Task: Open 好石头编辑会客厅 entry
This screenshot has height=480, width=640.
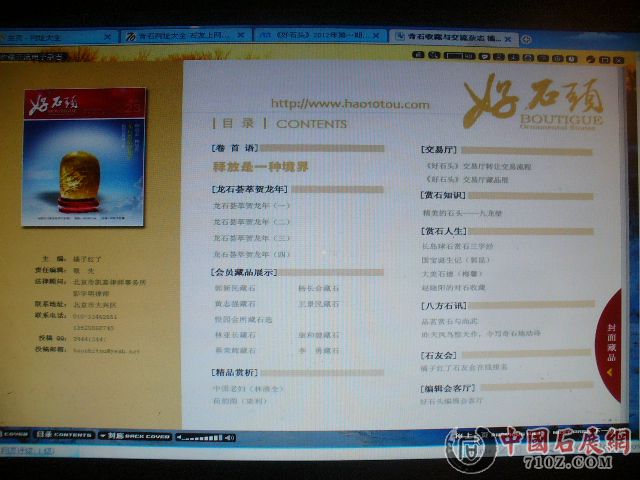Action: click(x=452, y=401)
